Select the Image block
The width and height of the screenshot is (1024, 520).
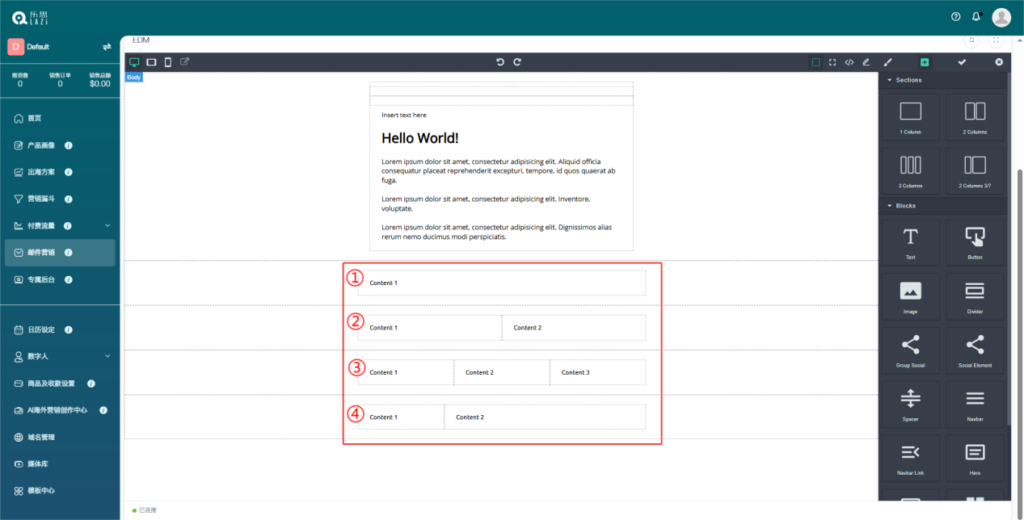click(910, 295)
